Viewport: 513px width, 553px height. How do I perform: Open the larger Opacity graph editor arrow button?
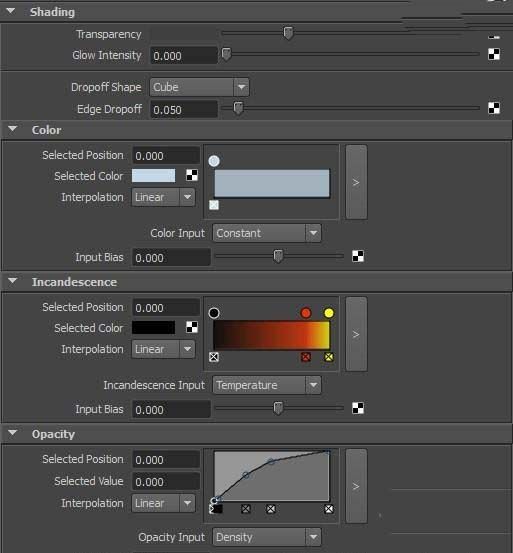click(356, 486)
